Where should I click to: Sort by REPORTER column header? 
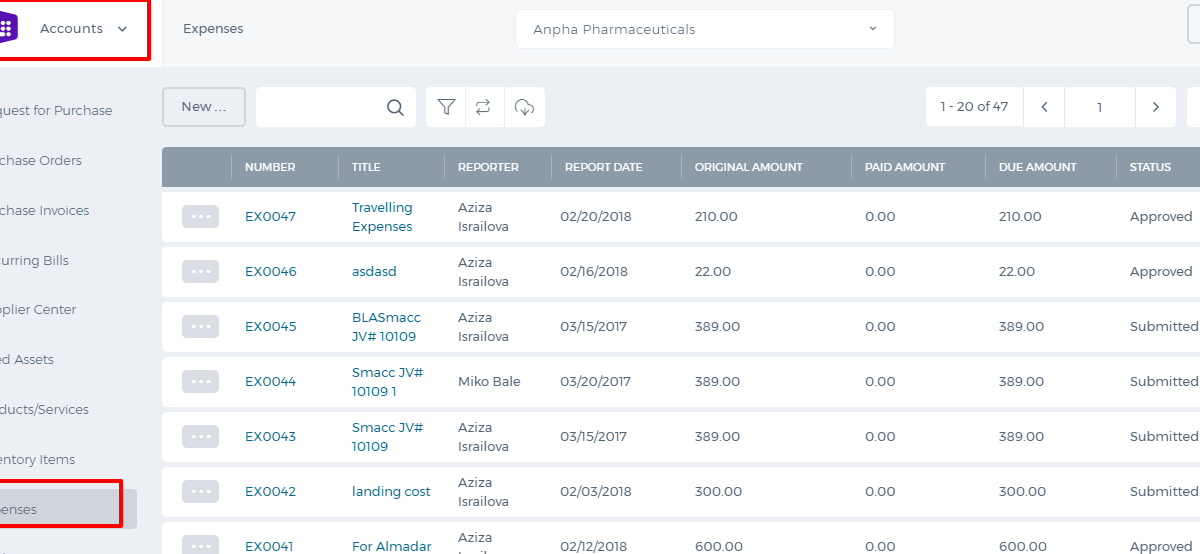(x=488, y=167)
